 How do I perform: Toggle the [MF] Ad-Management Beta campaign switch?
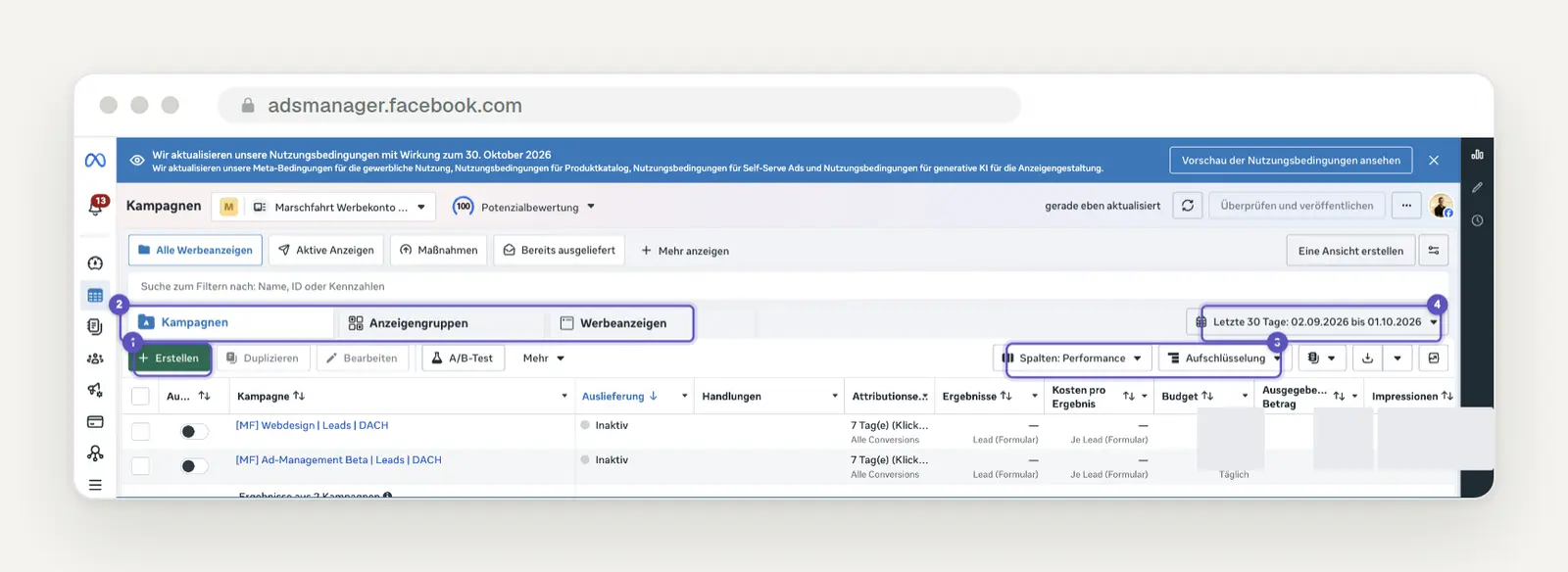coord(194,466)
